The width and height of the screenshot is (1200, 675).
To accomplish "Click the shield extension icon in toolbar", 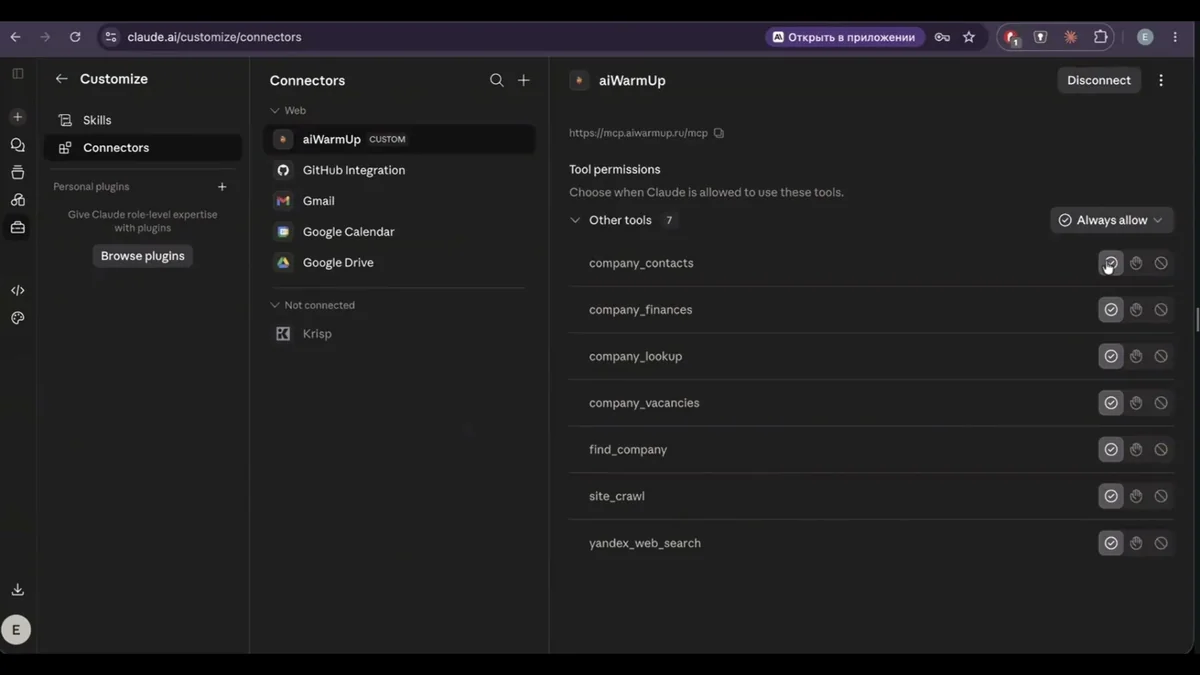I will click(x=1041, y=37).
